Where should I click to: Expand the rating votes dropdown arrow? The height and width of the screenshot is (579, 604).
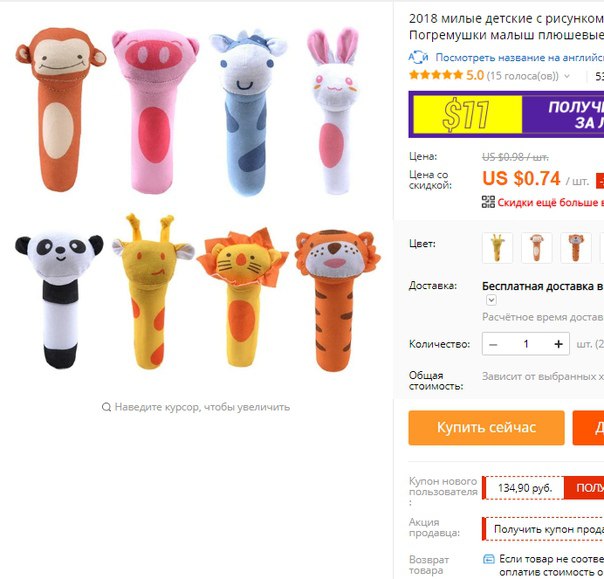tap(567, 76)
